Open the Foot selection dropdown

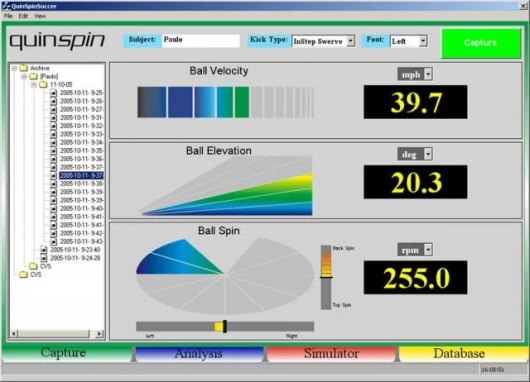tap(423, 41)
